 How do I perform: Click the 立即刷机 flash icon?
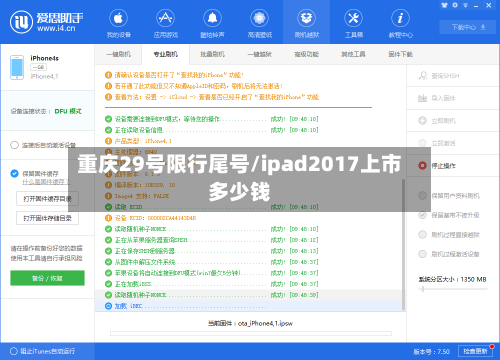(x=423, y=121)
